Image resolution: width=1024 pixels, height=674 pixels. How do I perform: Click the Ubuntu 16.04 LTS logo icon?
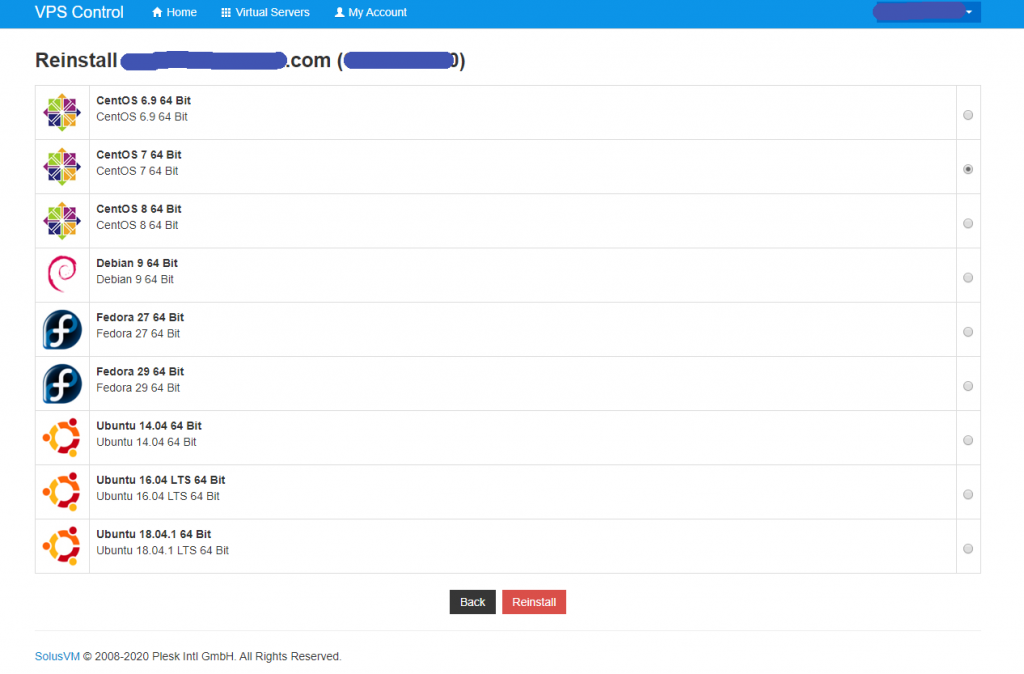(62, 492)
